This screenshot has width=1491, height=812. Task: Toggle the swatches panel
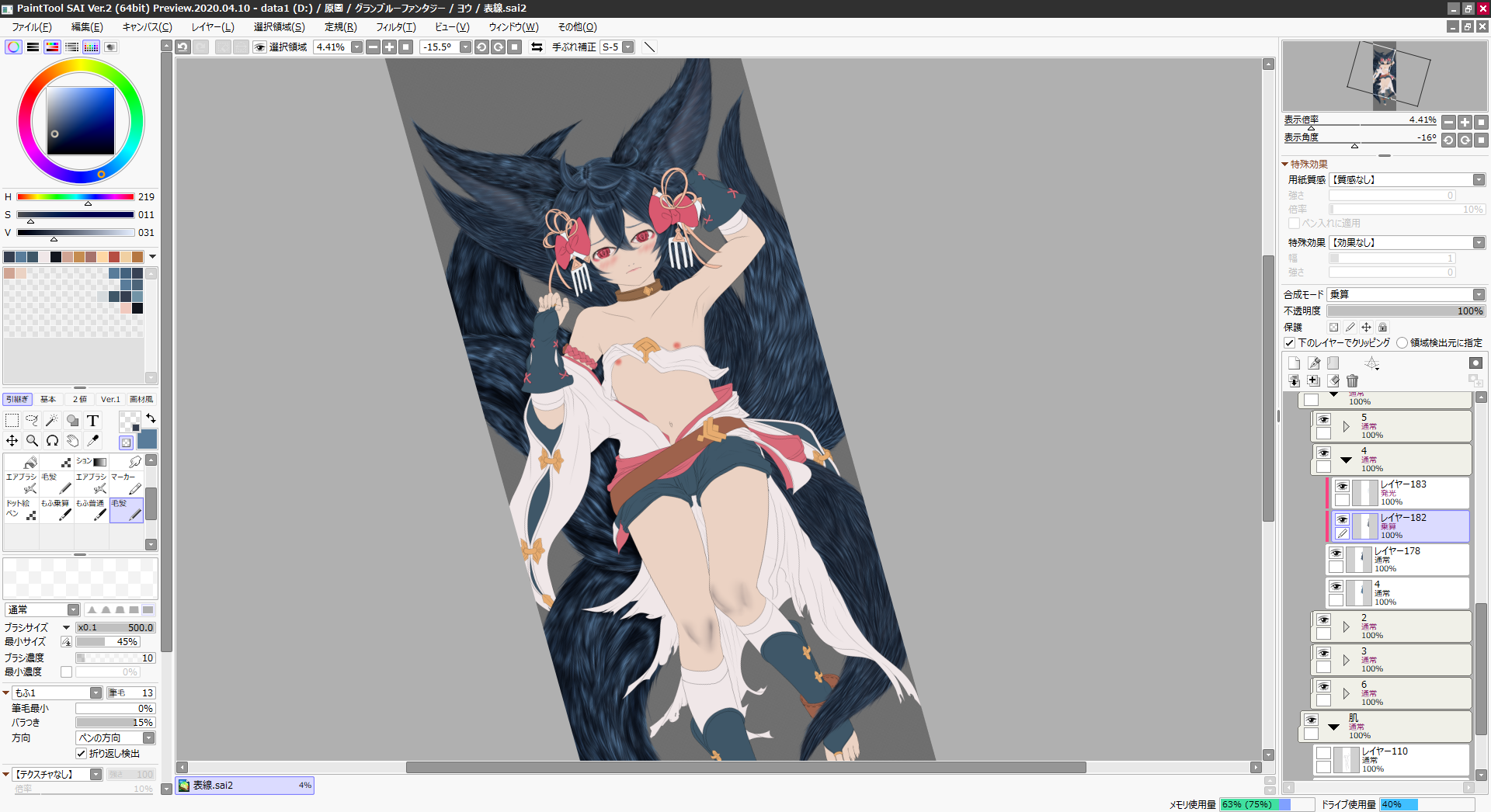(91, 47)
